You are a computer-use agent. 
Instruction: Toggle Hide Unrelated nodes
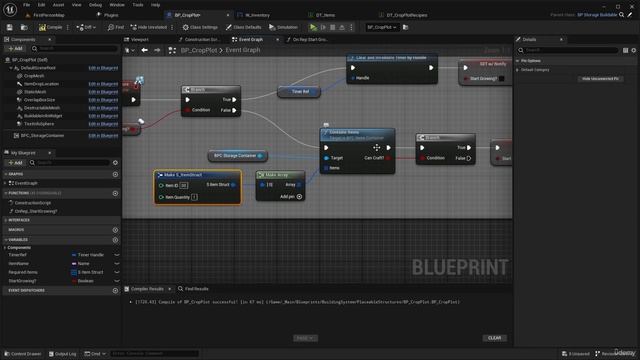149,27
